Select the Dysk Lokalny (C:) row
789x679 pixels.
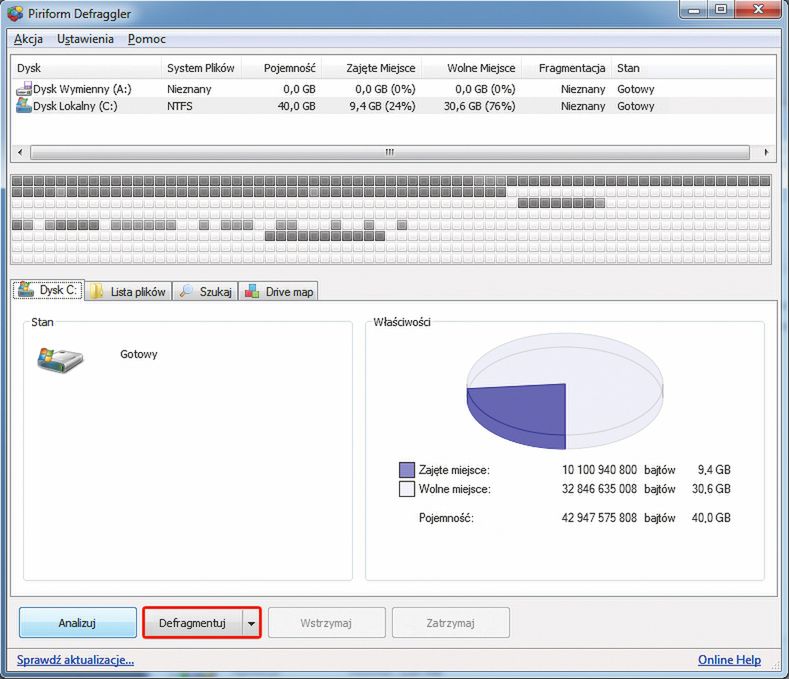[x=392, y=106]
